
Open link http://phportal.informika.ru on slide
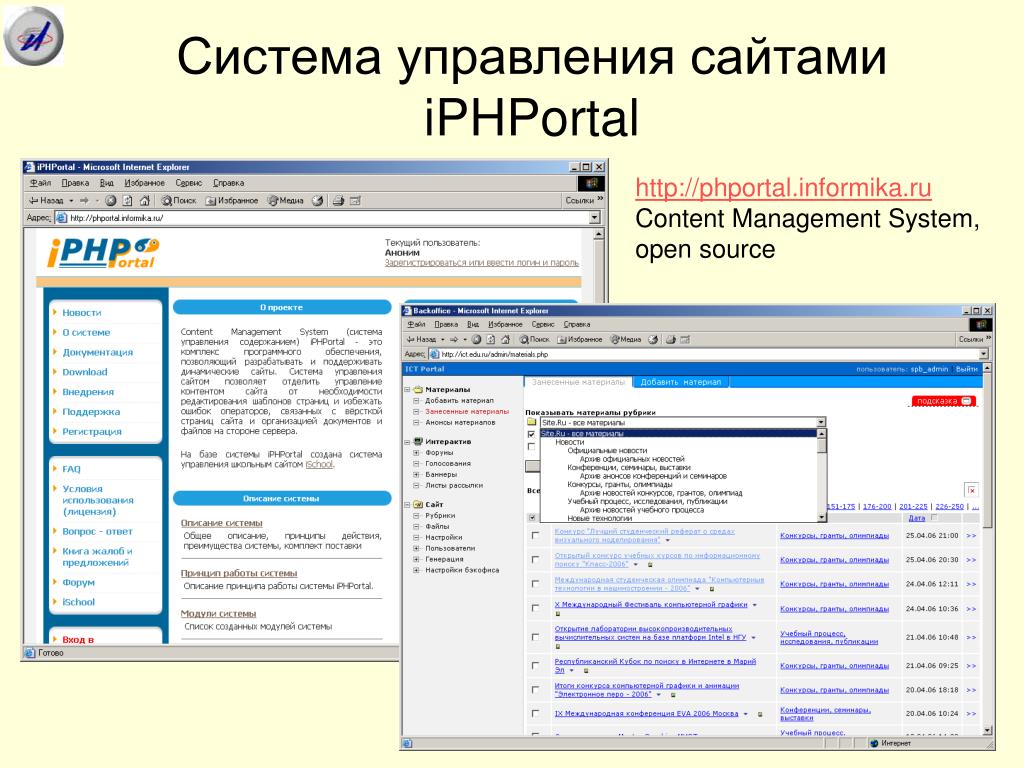(783, 188)
